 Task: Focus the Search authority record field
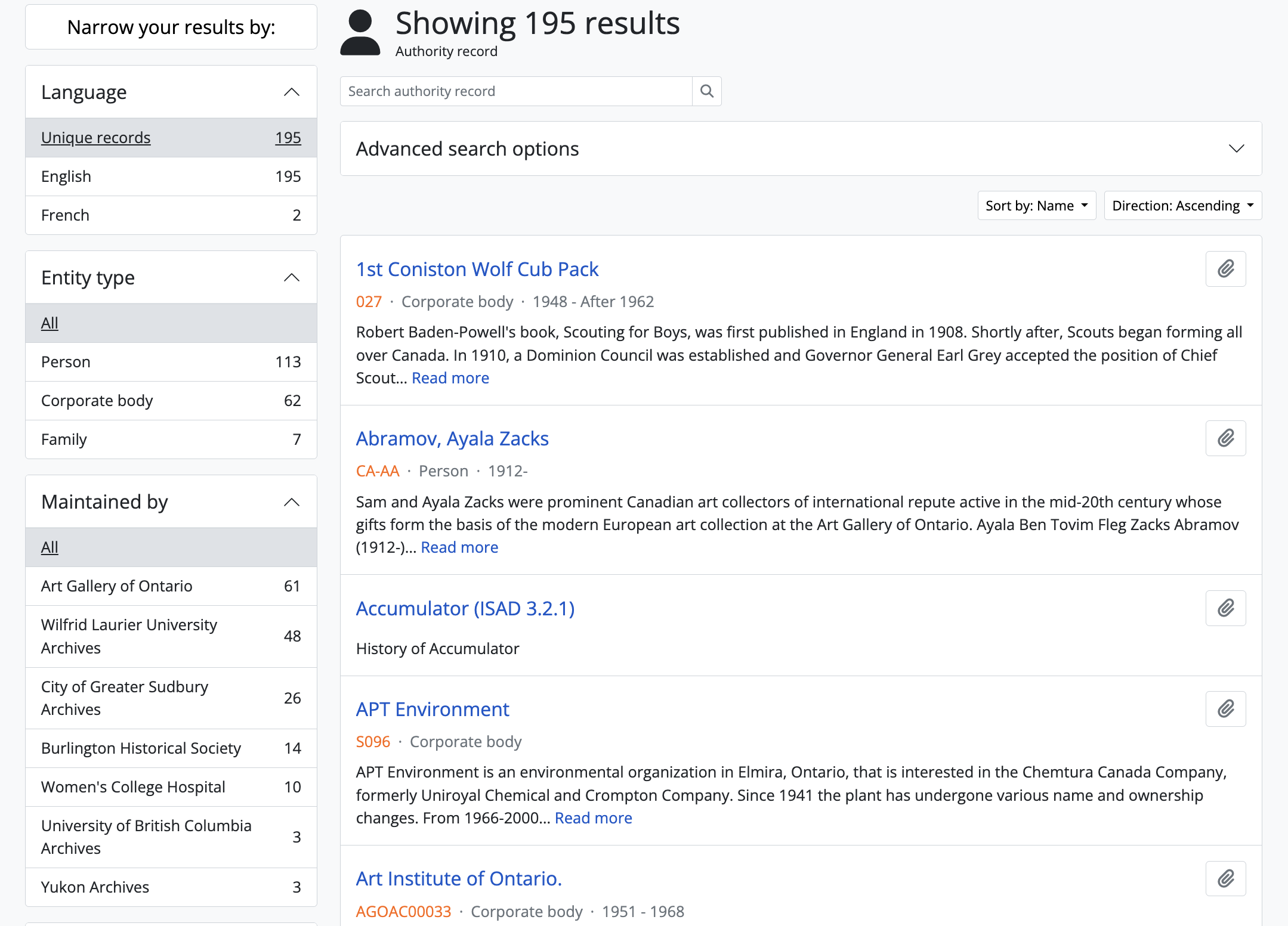tap(515, 91)
